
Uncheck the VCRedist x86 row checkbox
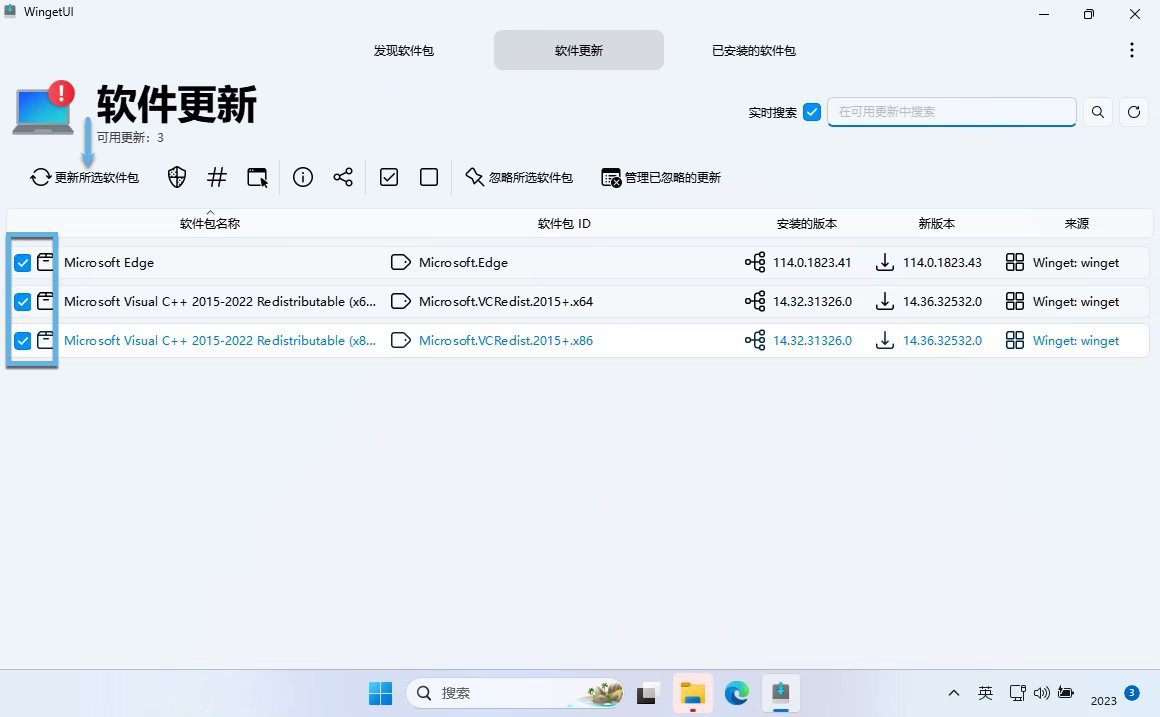click(22, 341)
